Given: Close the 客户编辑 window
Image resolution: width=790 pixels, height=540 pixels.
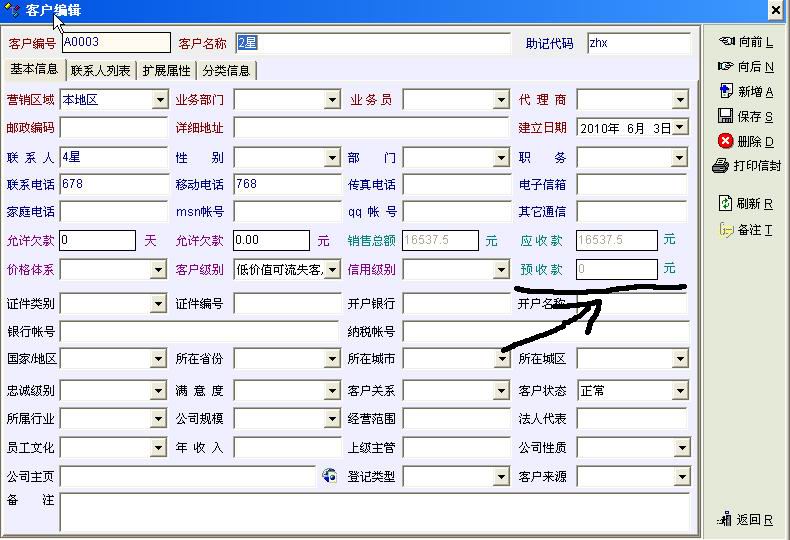Looking at the screenshot, I should [775, 10].
